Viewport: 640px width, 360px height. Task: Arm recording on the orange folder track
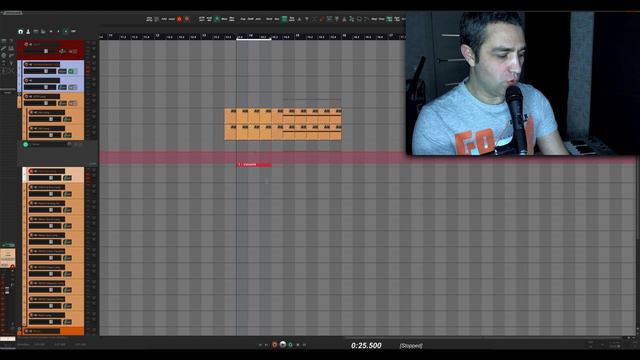tap(27, 97)
